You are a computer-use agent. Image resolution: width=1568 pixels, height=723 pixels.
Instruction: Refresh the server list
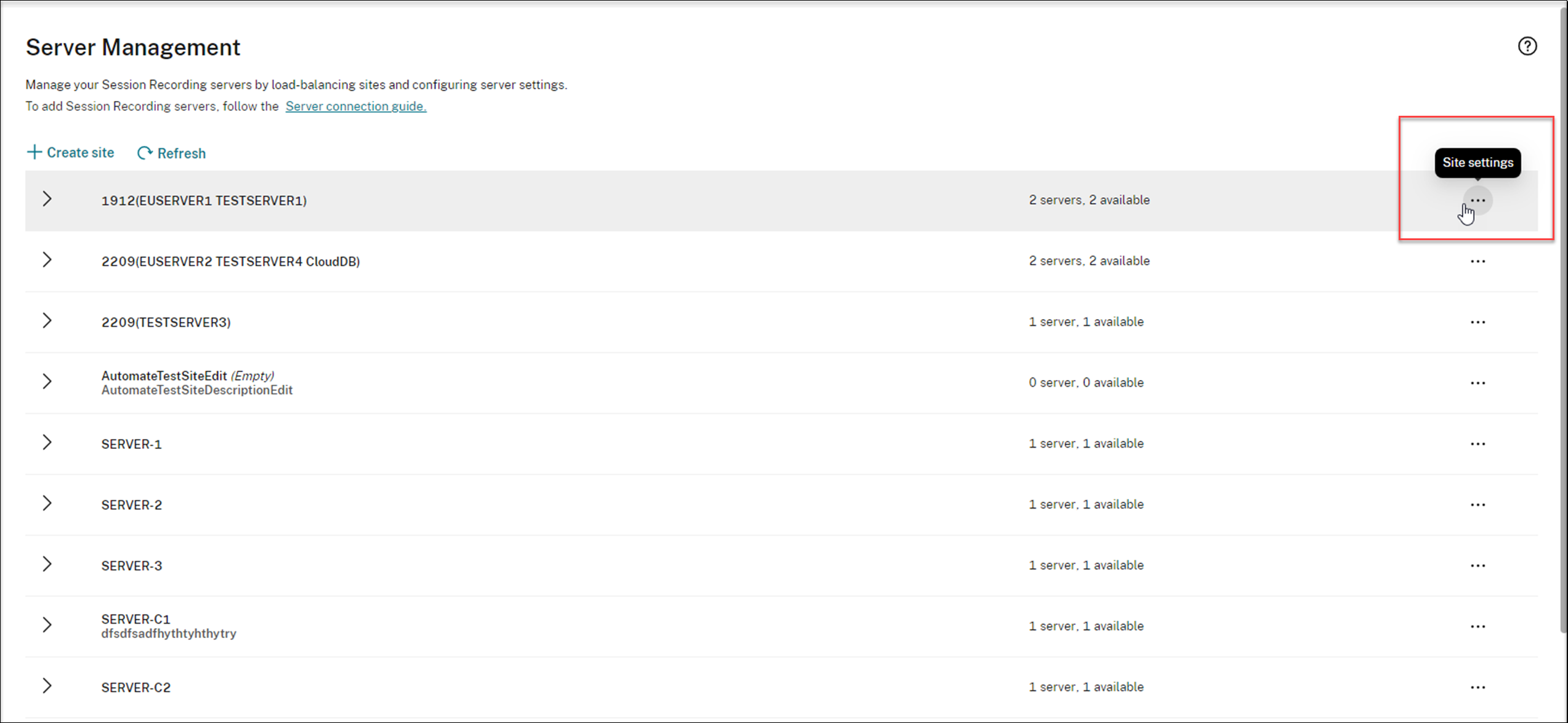pos(172,153)
